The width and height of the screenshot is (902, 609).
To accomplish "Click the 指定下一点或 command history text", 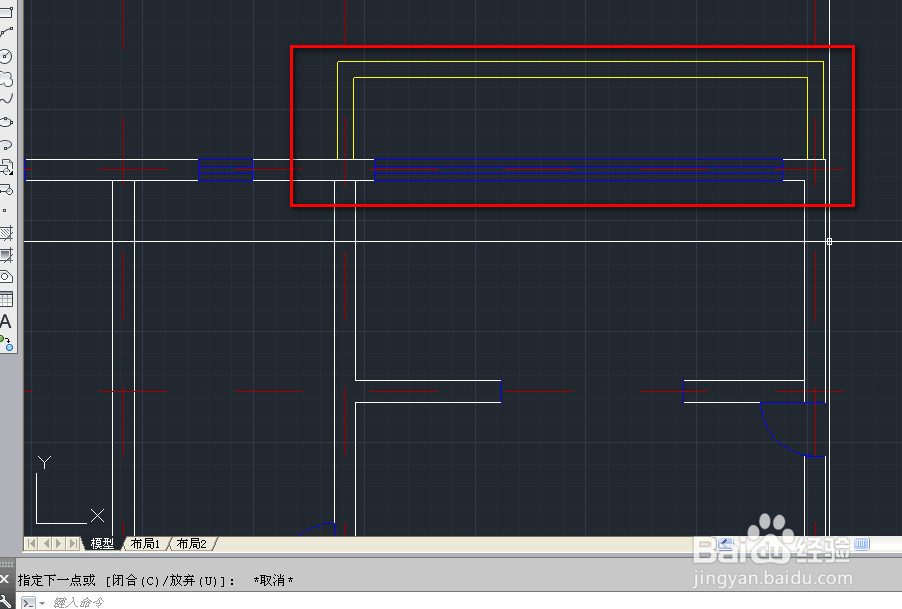I will pos(56,580).
